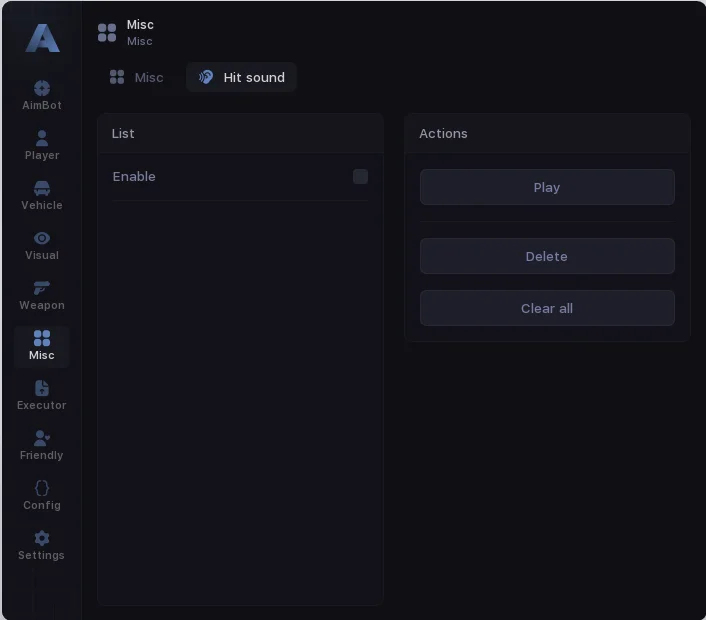Open the Vehicle car icon

tap(42, 188)
